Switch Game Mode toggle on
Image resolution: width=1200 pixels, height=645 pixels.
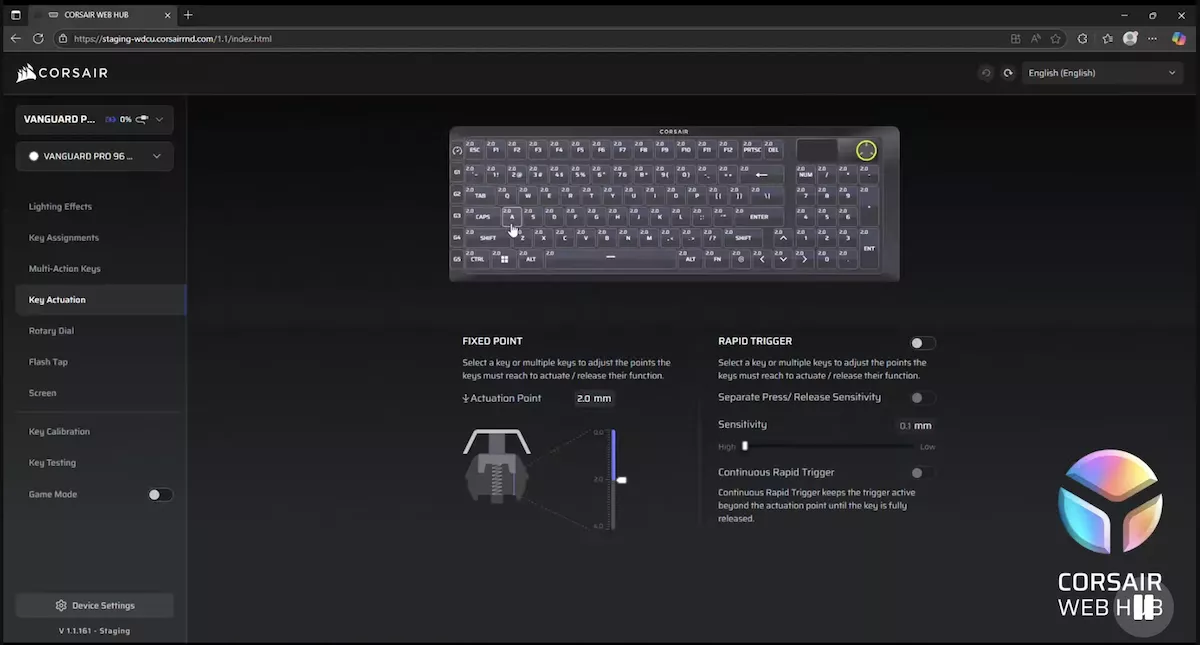[160, 495]
